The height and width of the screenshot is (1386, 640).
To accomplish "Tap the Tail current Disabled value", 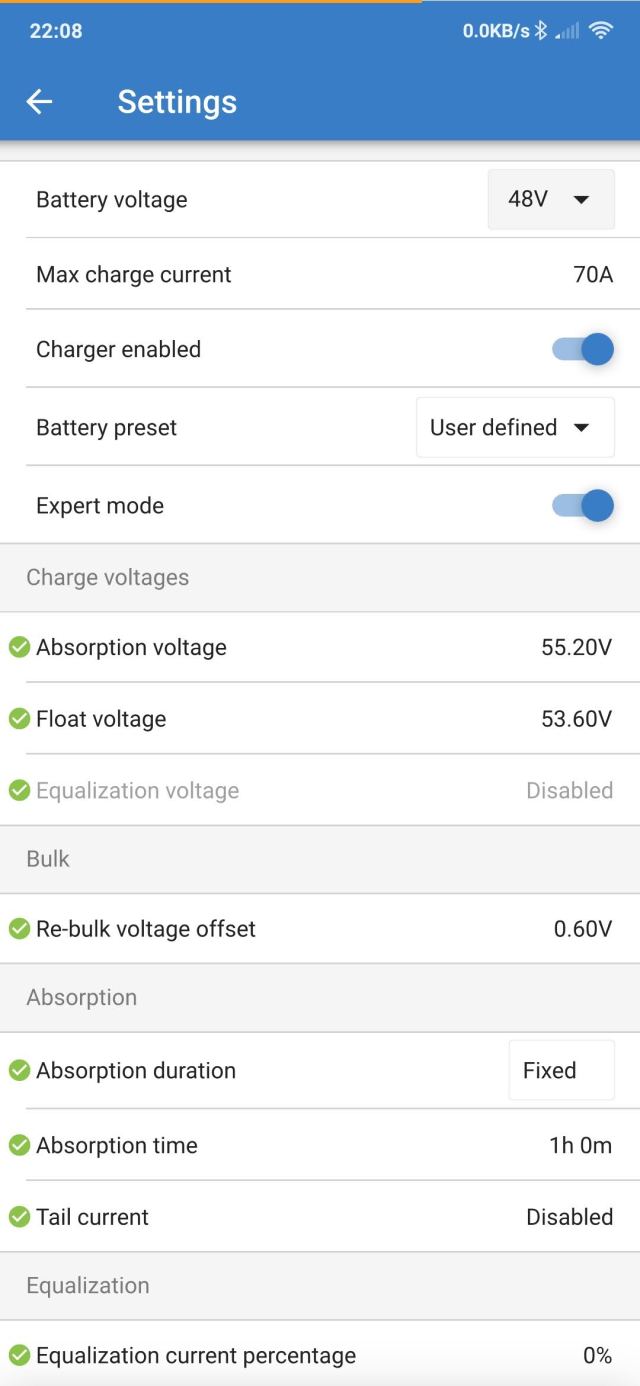I will [569, 1217].
